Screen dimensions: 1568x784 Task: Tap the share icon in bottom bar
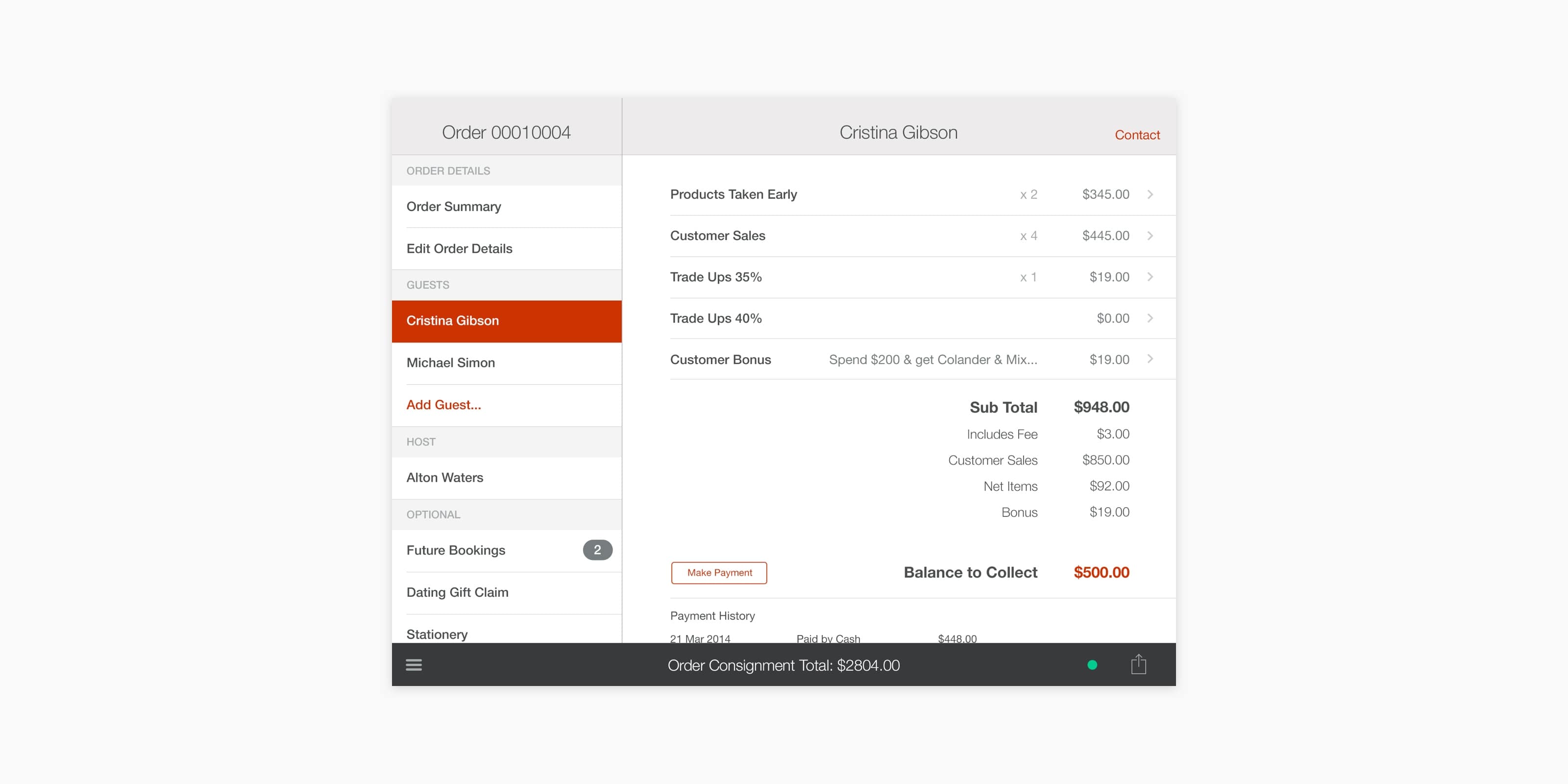click(x=1138, y=664)
